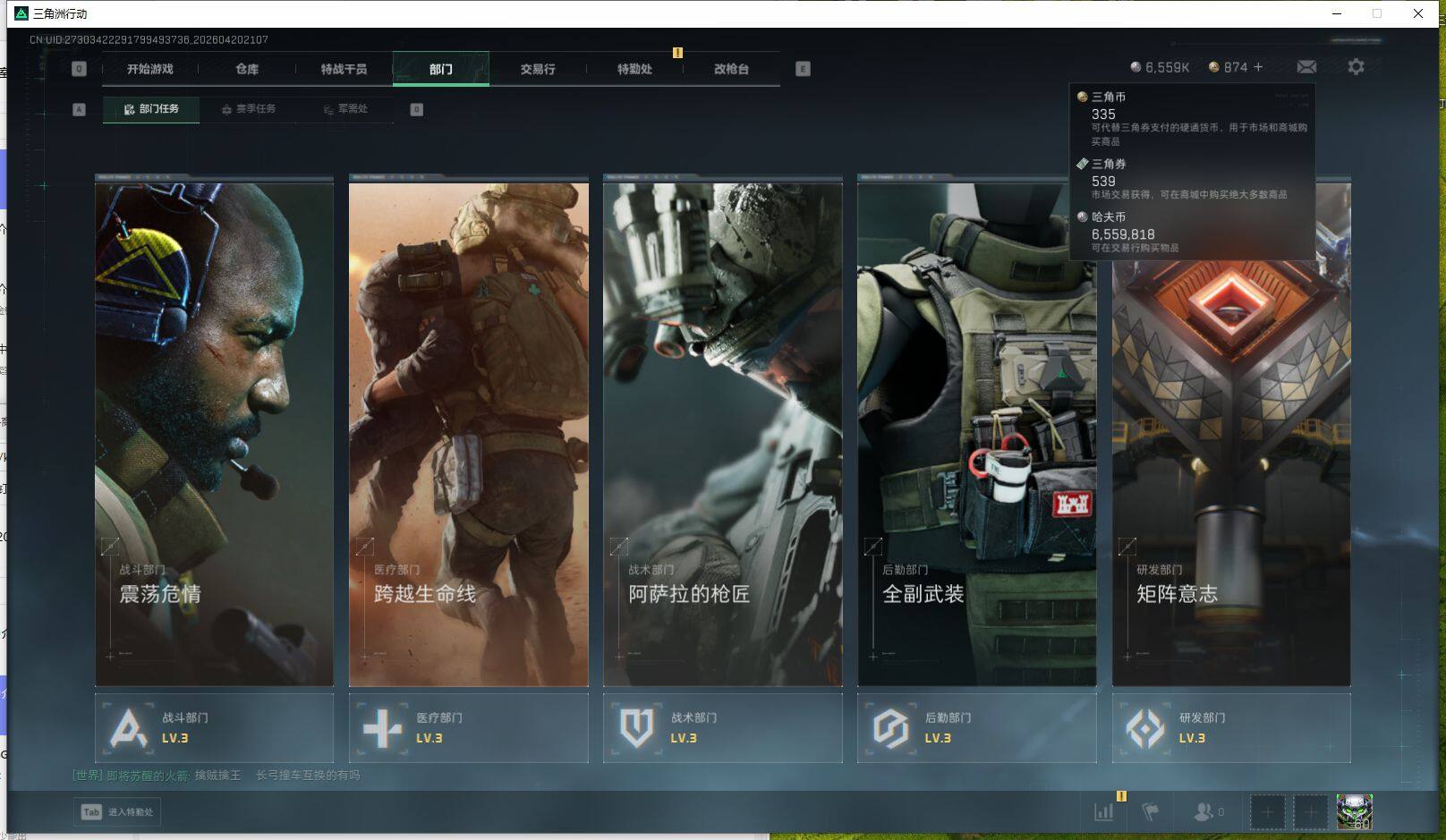Open the bar chart stats icon

[x=1104, y=811]
